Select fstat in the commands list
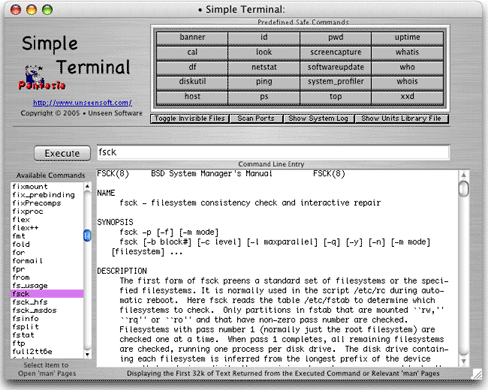Viewport: 488px width, 390px height. tap(47, 335)
